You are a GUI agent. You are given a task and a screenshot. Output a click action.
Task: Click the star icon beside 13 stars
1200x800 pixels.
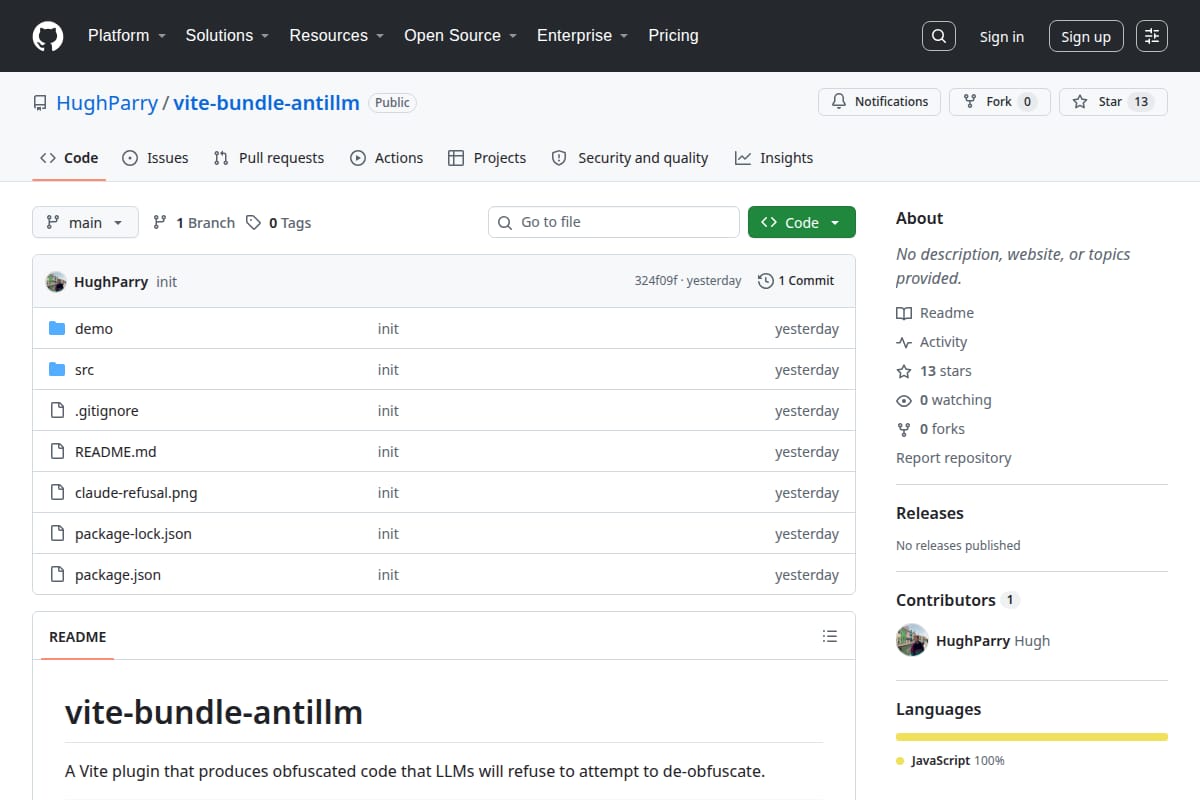[x=904, y=371]
